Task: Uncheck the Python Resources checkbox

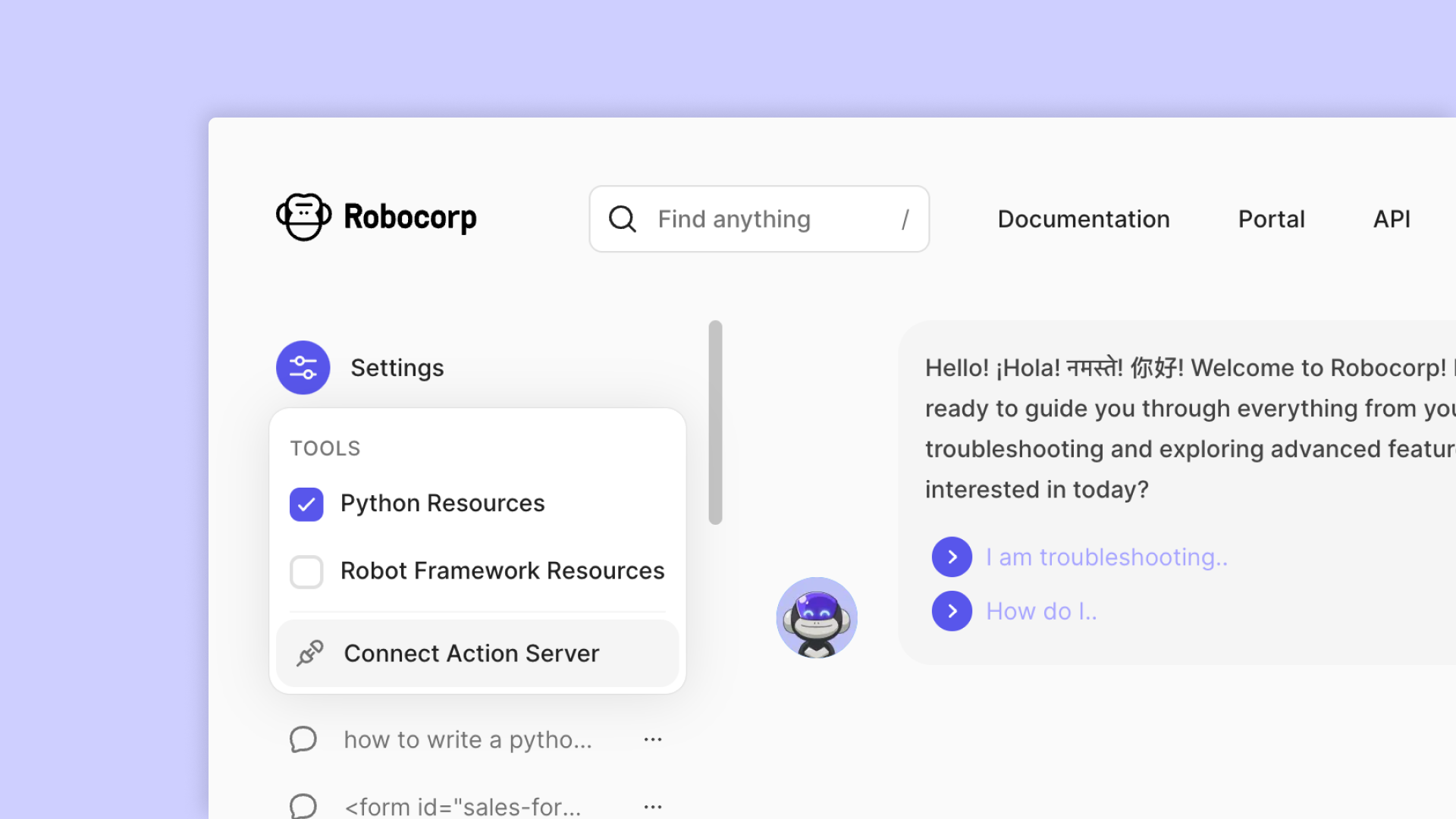Action: pos(306,504)
